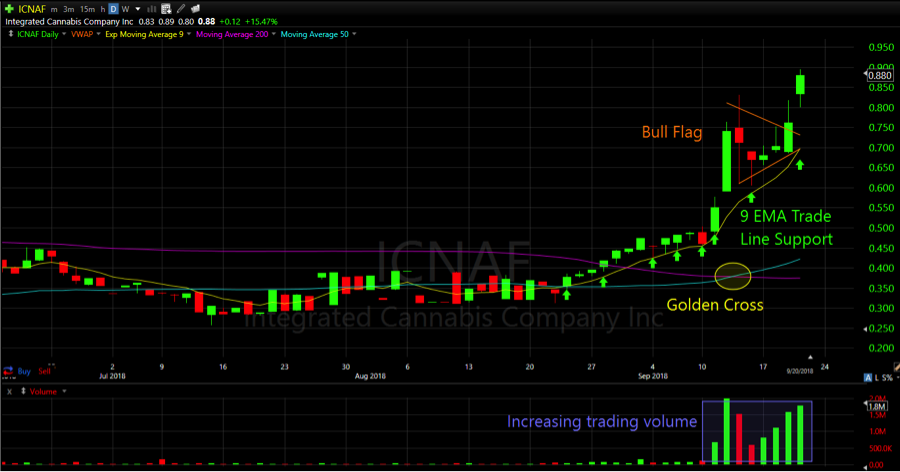Open the timeframe dropdown arrow after W

click(138, 9)
